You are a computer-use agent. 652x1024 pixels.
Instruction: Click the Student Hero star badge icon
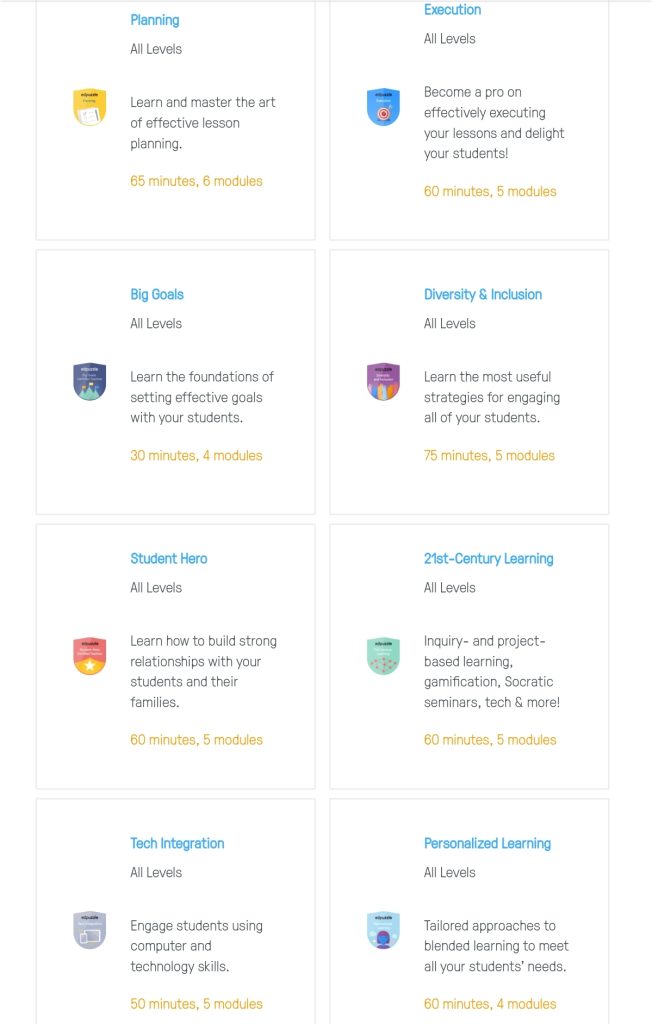(89, 656)
